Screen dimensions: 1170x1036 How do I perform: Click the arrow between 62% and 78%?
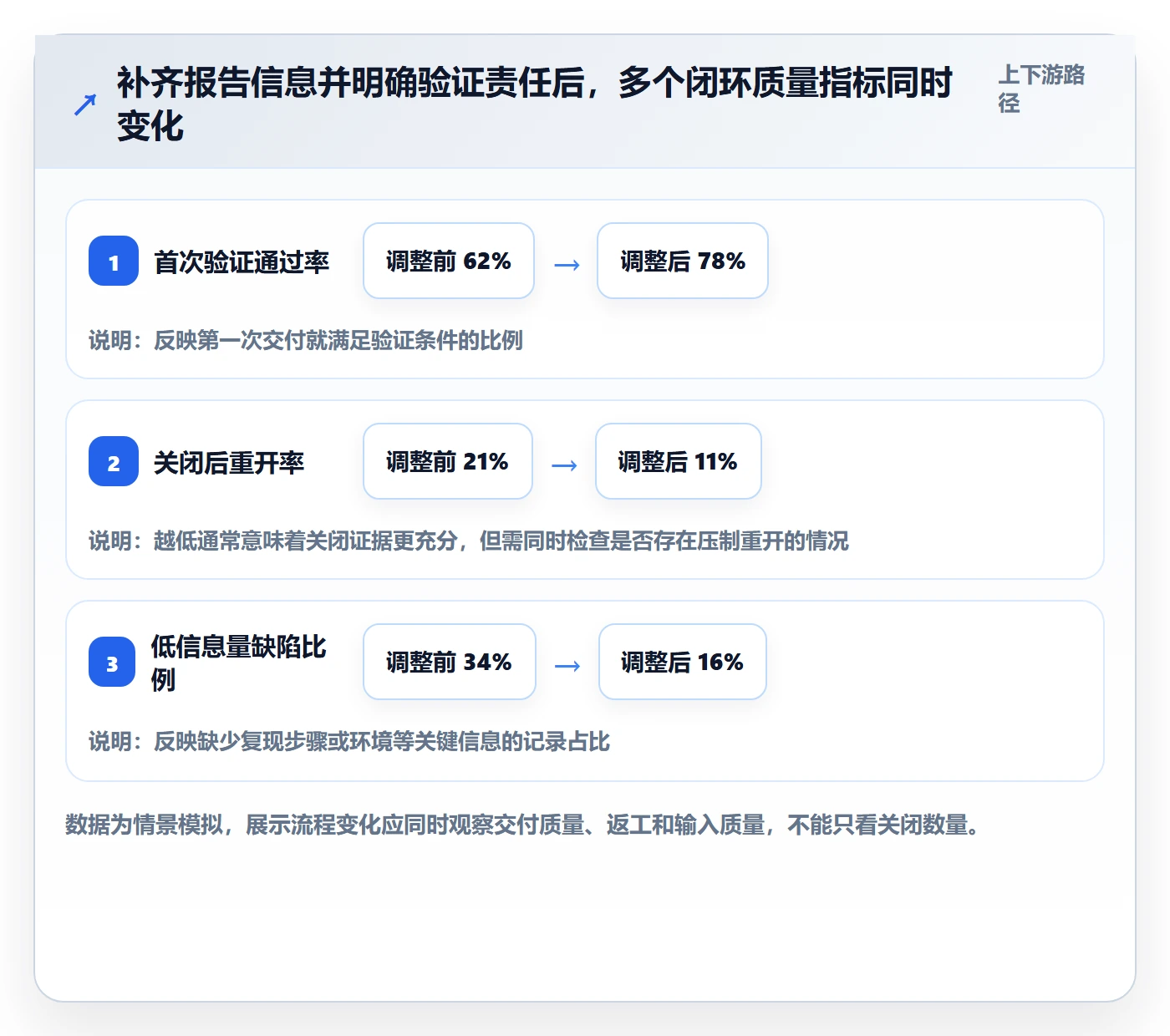[567, 265]
